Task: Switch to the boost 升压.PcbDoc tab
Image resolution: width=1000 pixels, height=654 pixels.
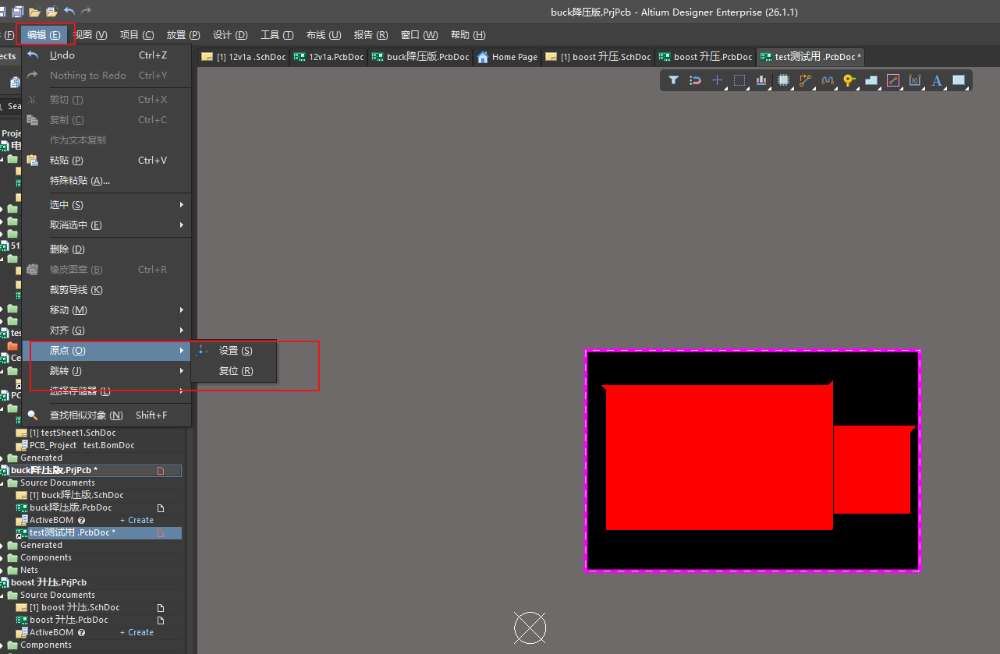Action: (x=705, y=57)
